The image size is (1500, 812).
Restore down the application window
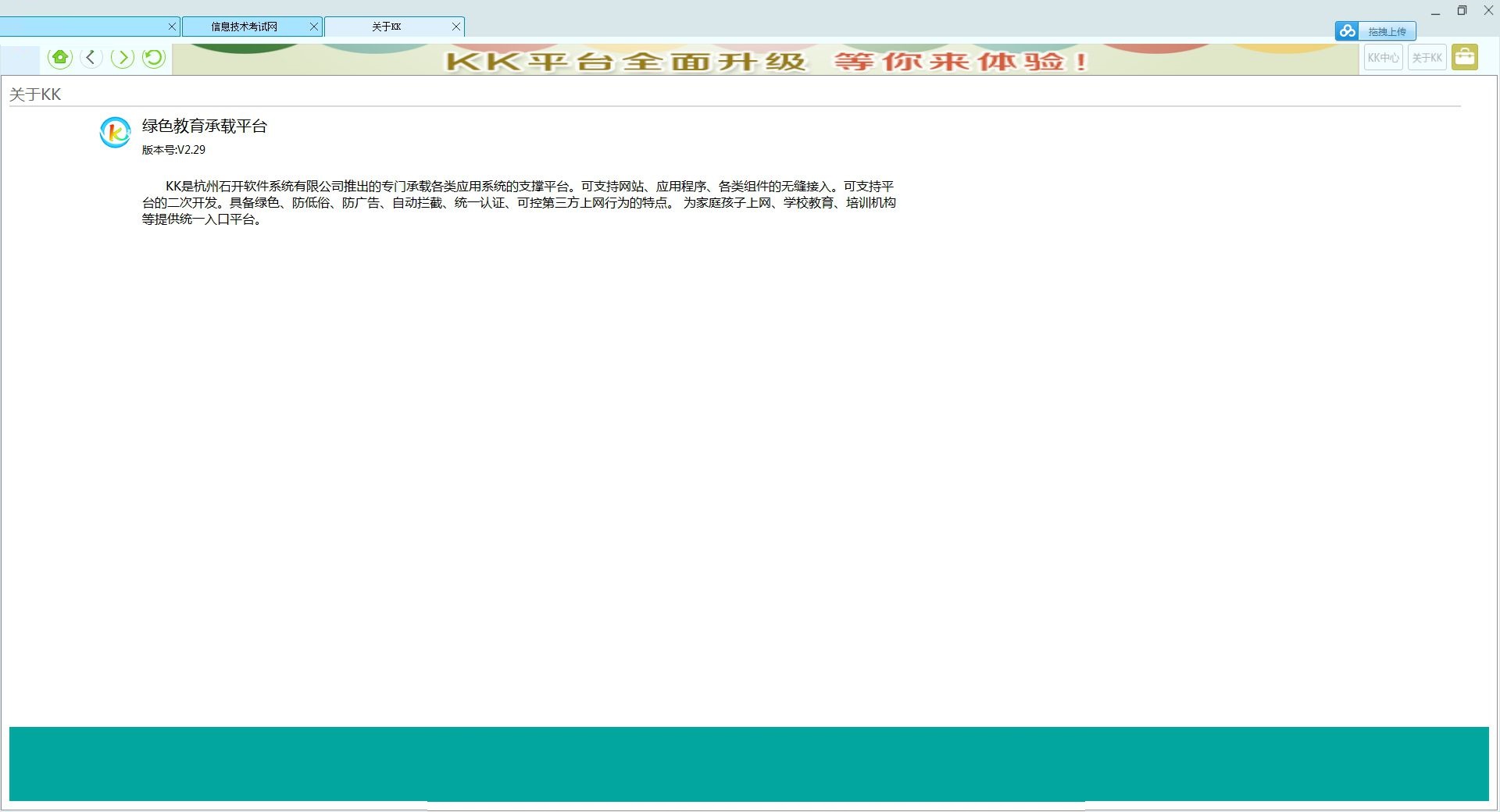point(1462,11)
